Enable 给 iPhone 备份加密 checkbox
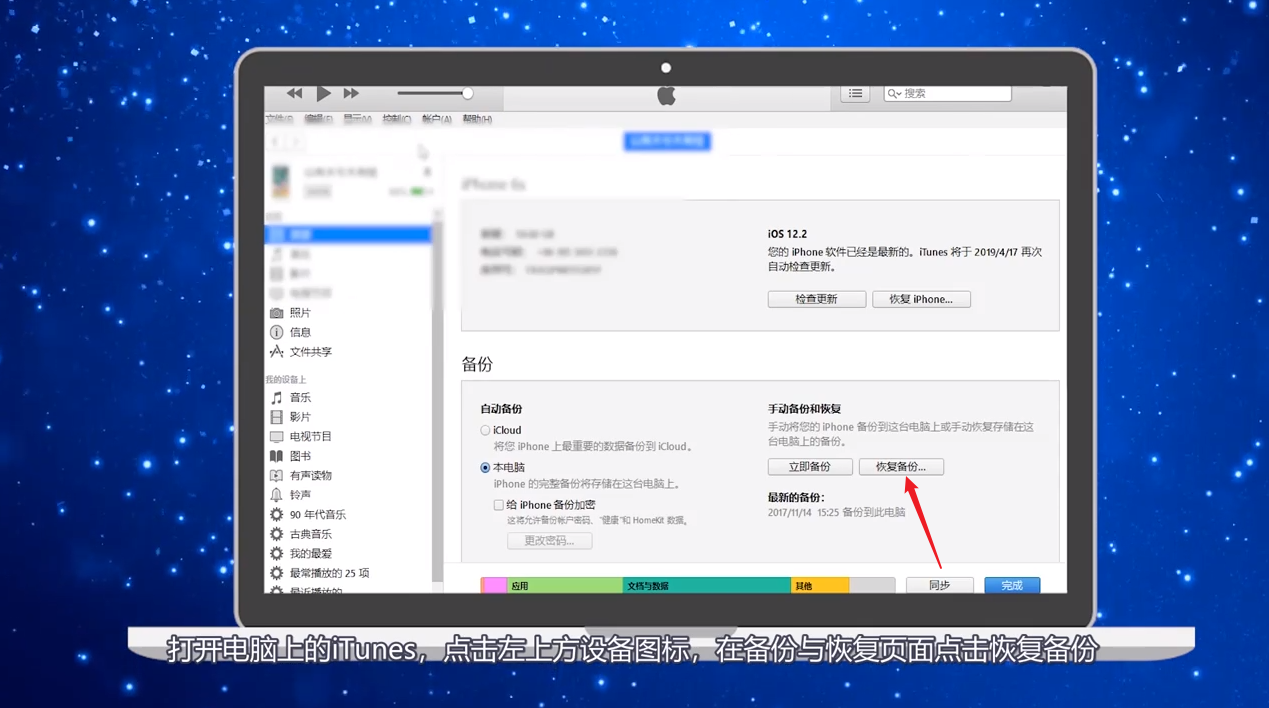Viewport: 1269px width, 708px height. 498,505
